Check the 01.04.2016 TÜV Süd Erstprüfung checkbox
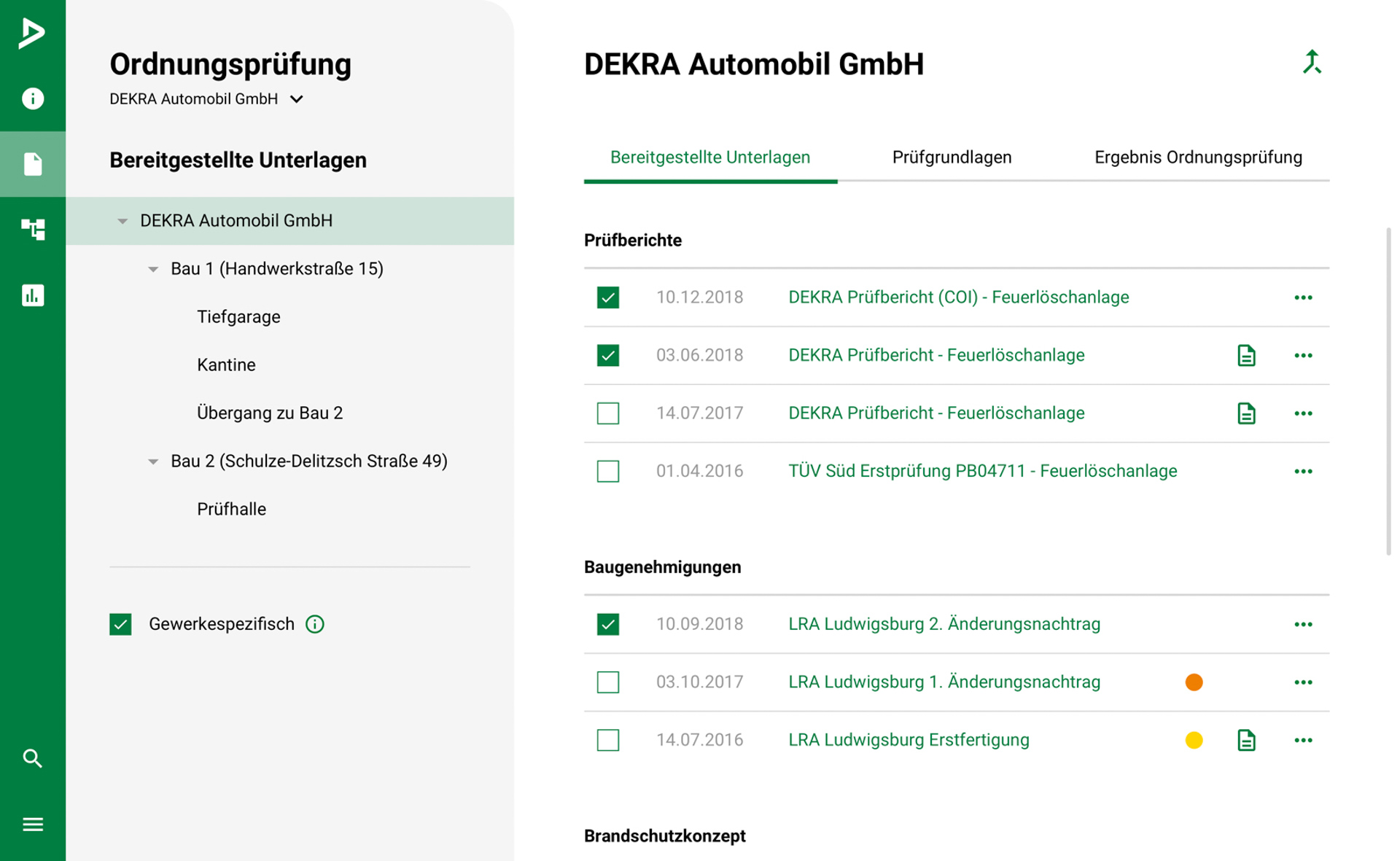Image resolution: width=1400 pixels, height=861 pixels. point(607,472)
